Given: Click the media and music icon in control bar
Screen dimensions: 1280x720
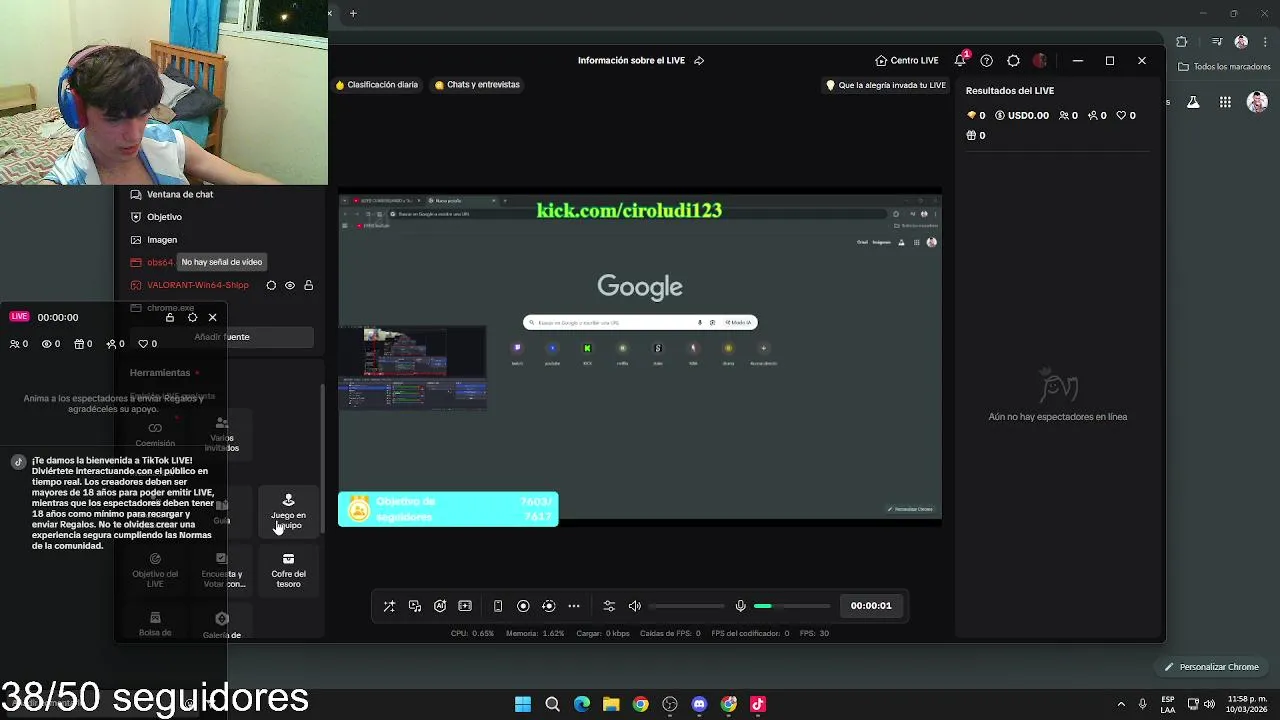Looking at the screenshot, I should click(x=415, y=606).
